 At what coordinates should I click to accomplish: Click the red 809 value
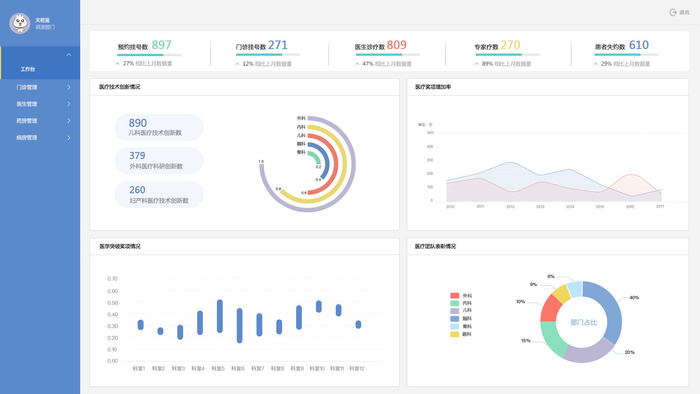pyautogui.click(x=396, y=45)
